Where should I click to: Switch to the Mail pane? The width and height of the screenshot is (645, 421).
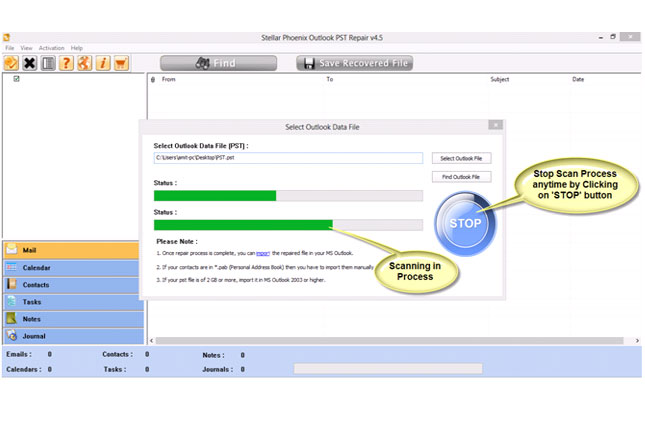[71, 250]
